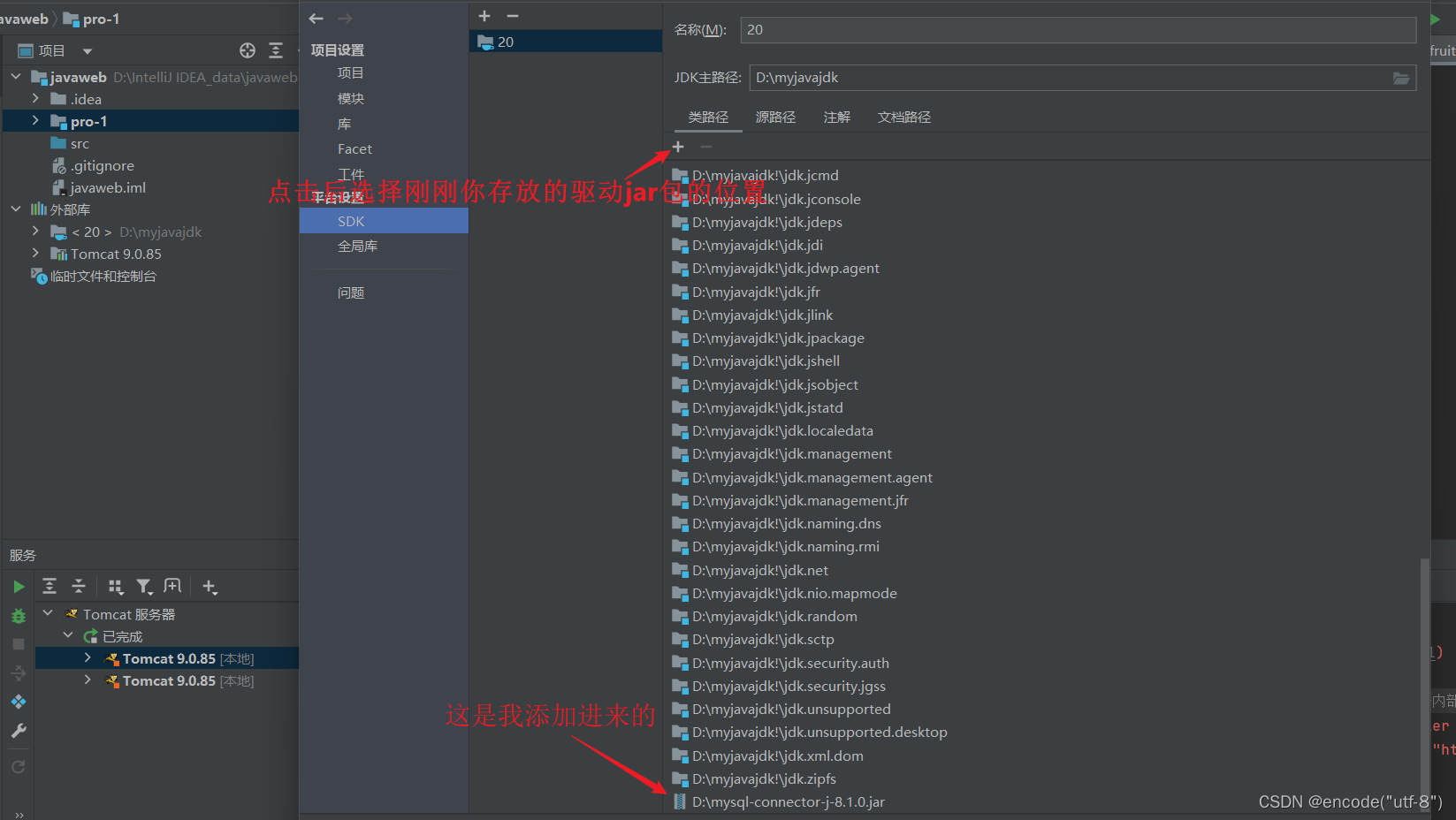Click the back navigation arrow in project structure

316,17
